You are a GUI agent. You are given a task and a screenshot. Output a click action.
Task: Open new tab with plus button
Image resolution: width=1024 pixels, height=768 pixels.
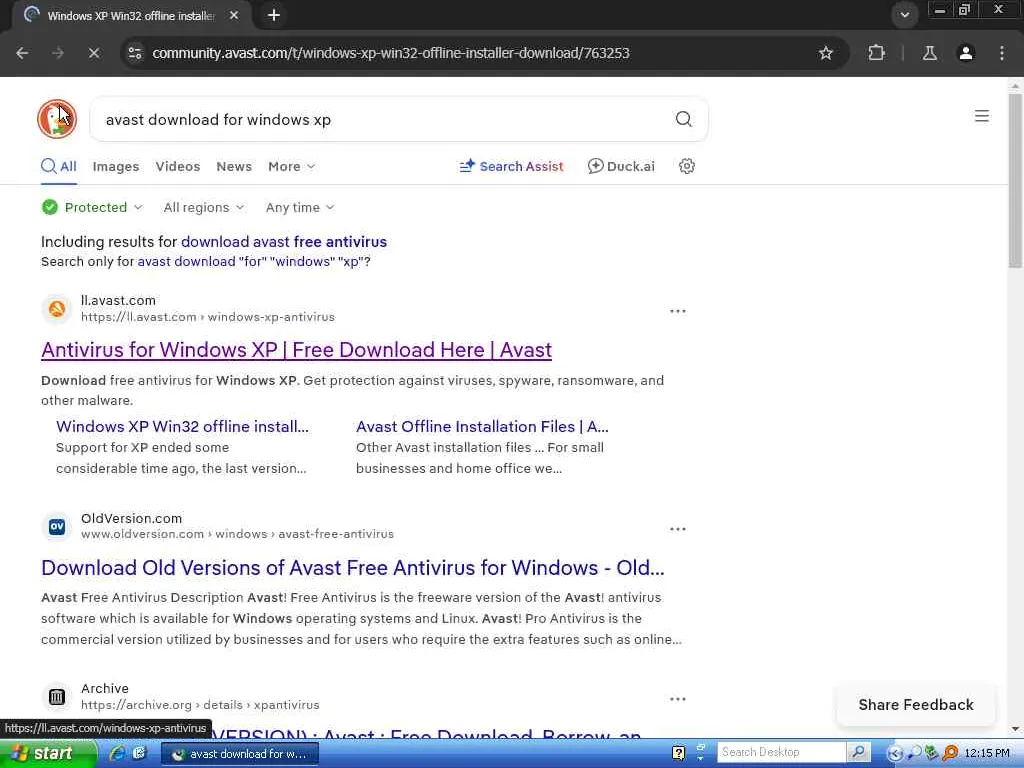[x=274, y=15]
